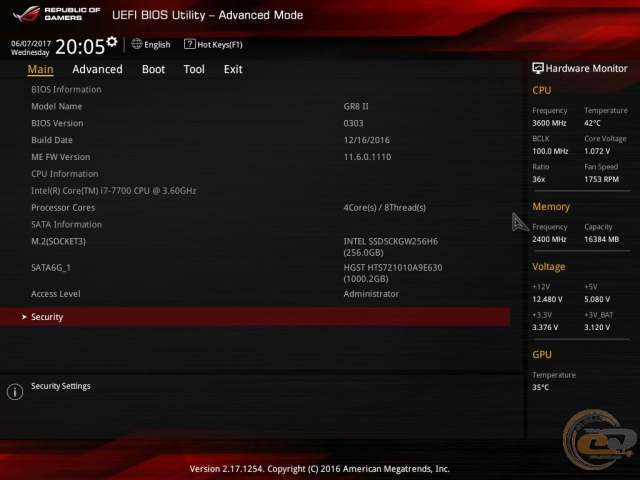
Task: Click the Hot Keys question mark icon
Action: 190,44
